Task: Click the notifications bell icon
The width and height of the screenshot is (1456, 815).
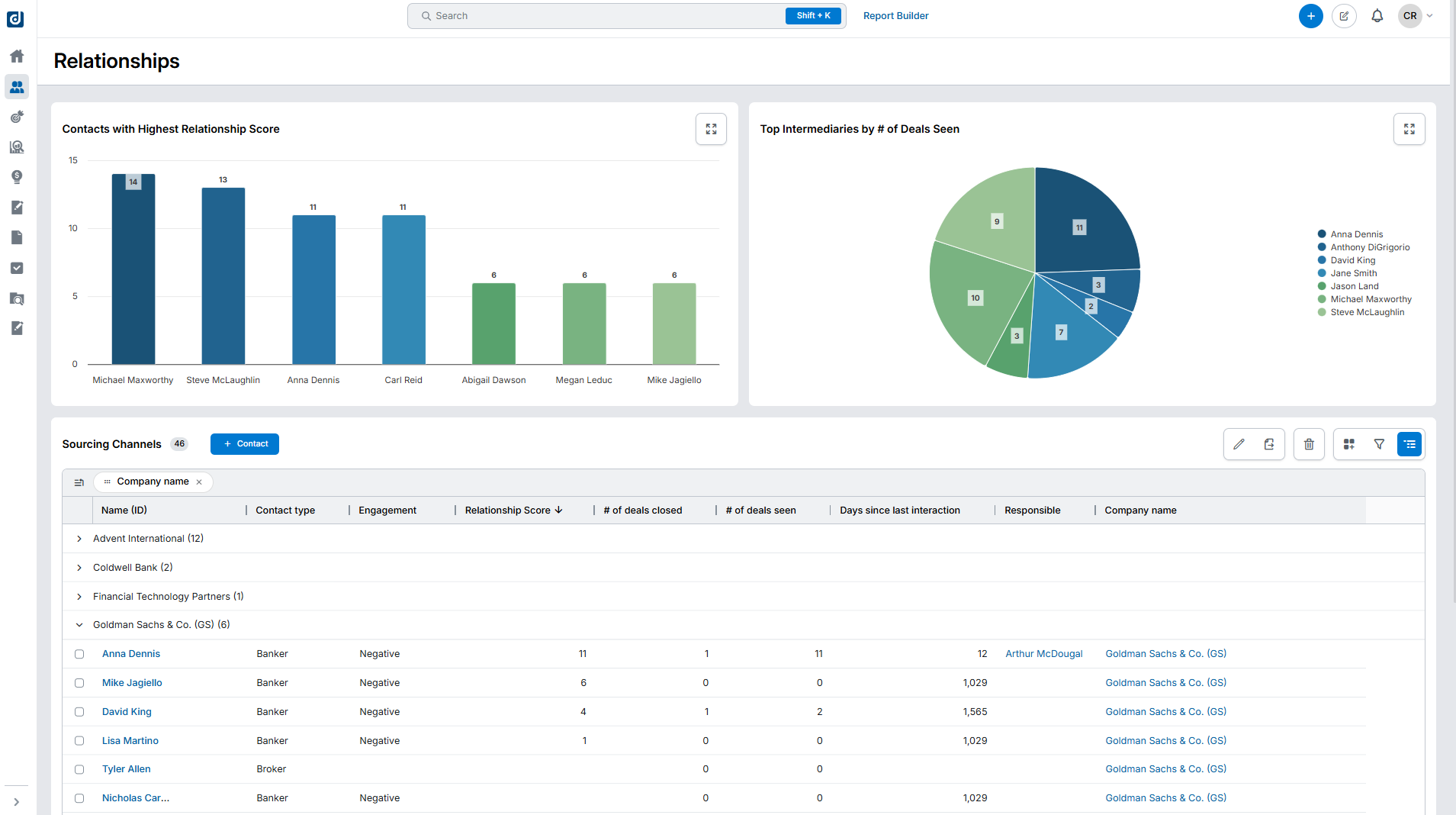Action: coord(1377,16)
